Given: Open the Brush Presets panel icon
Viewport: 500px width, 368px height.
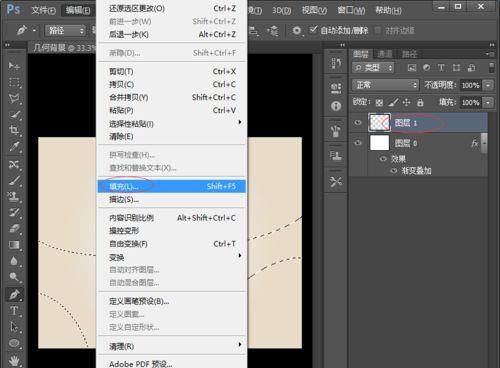Looking at the screenshot, I should click(336, 131).
